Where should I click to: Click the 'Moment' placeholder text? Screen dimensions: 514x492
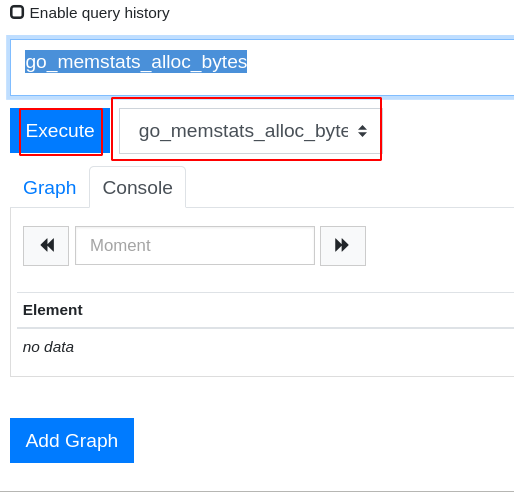pos(120,246)
